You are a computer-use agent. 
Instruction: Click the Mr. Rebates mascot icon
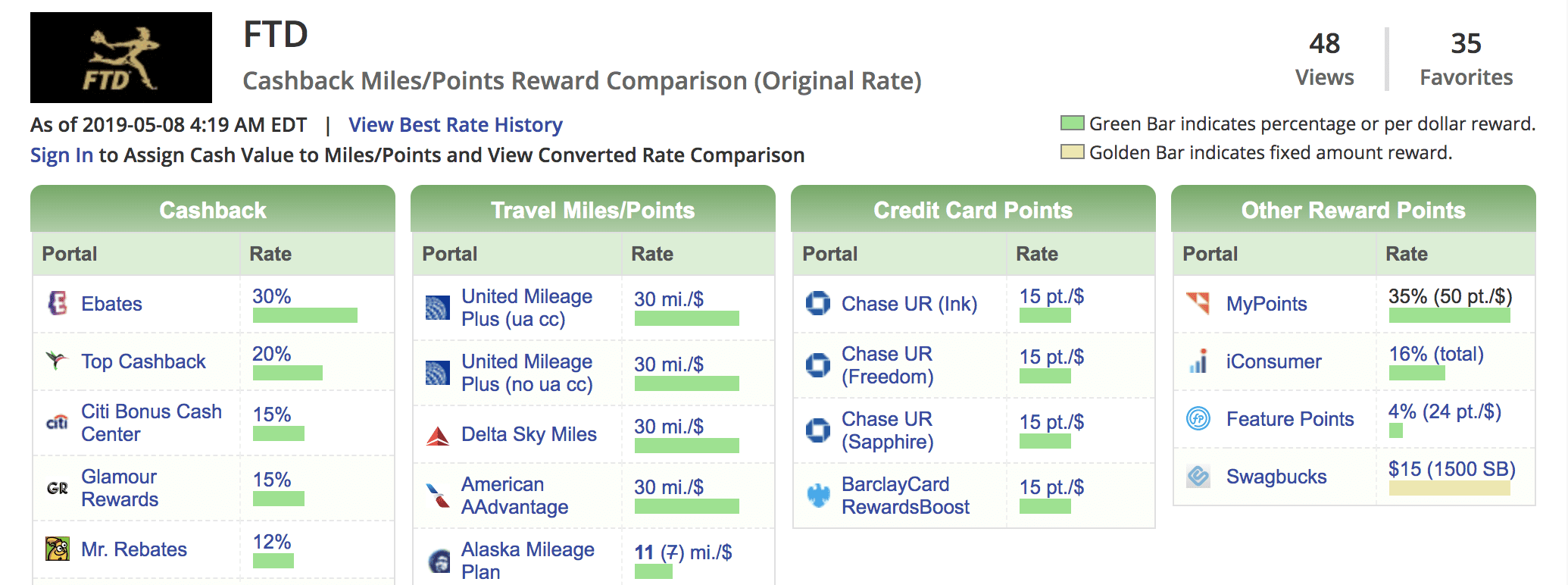click(58, 549)
